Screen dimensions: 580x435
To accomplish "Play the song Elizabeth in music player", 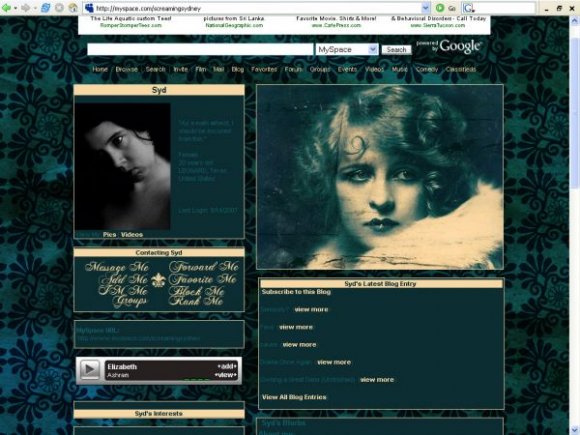I will (x=90, y=369).
